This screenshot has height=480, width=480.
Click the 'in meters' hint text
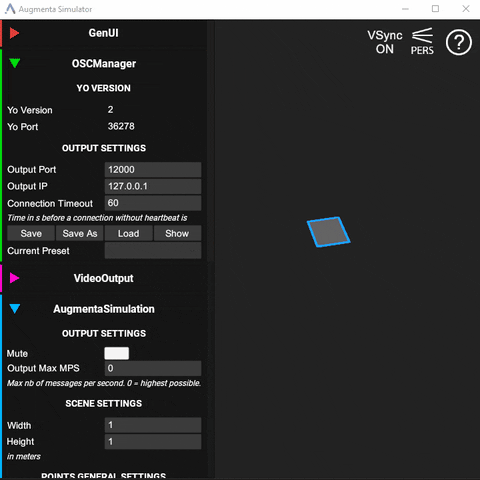click(24, 456)
